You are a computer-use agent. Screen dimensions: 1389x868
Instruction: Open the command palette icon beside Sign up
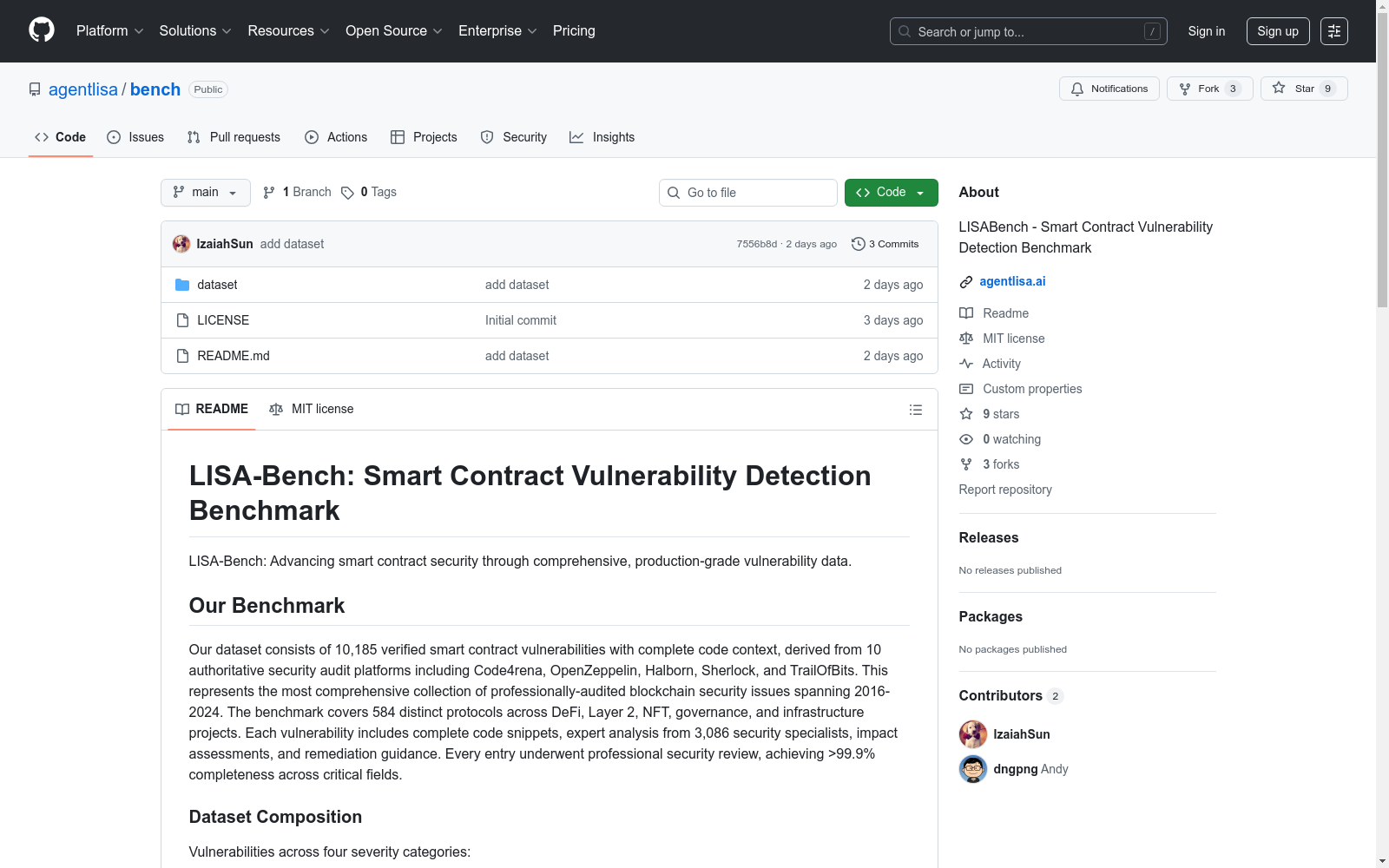(1334, 31)
